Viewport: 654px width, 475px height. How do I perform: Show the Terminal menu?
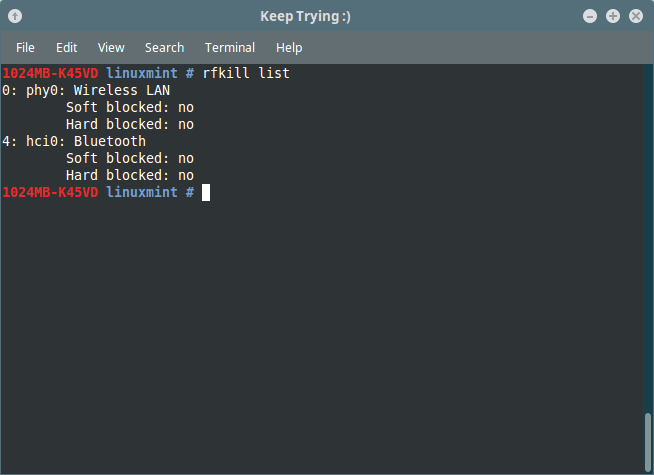[230, 47]
